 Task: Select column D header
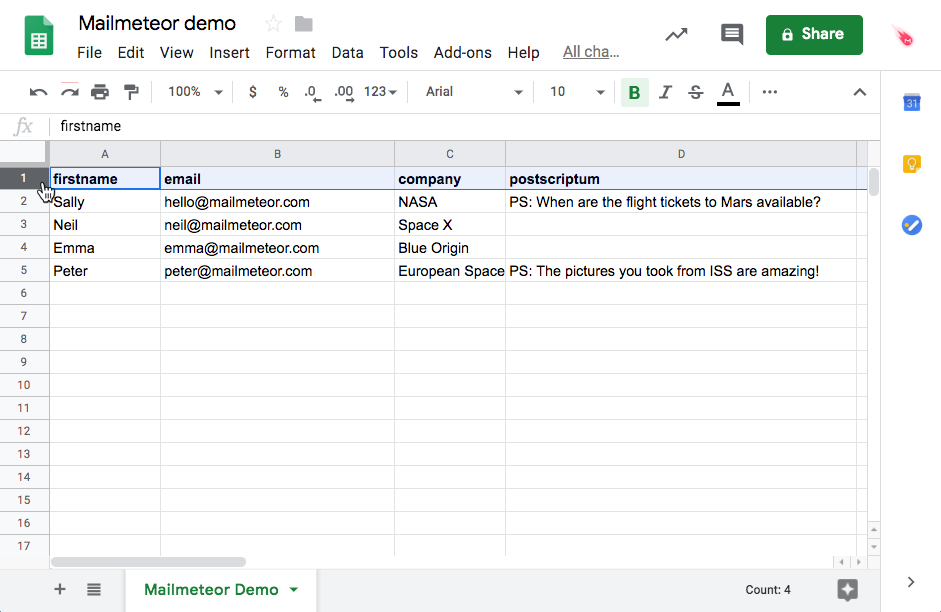[x=681, y=154]
